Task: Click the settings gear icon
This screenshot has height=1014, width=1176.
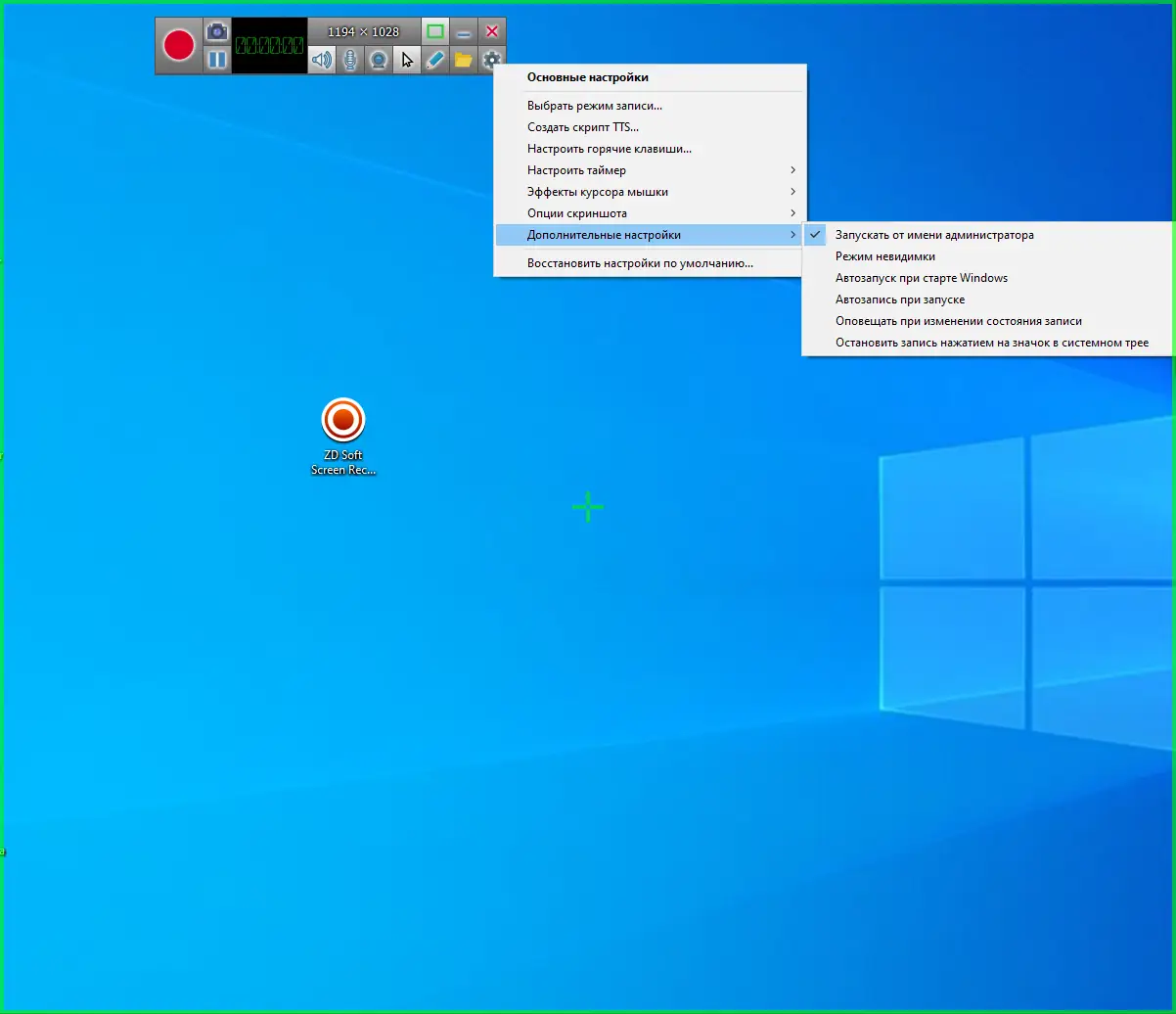Action: [x=492, y=60]
